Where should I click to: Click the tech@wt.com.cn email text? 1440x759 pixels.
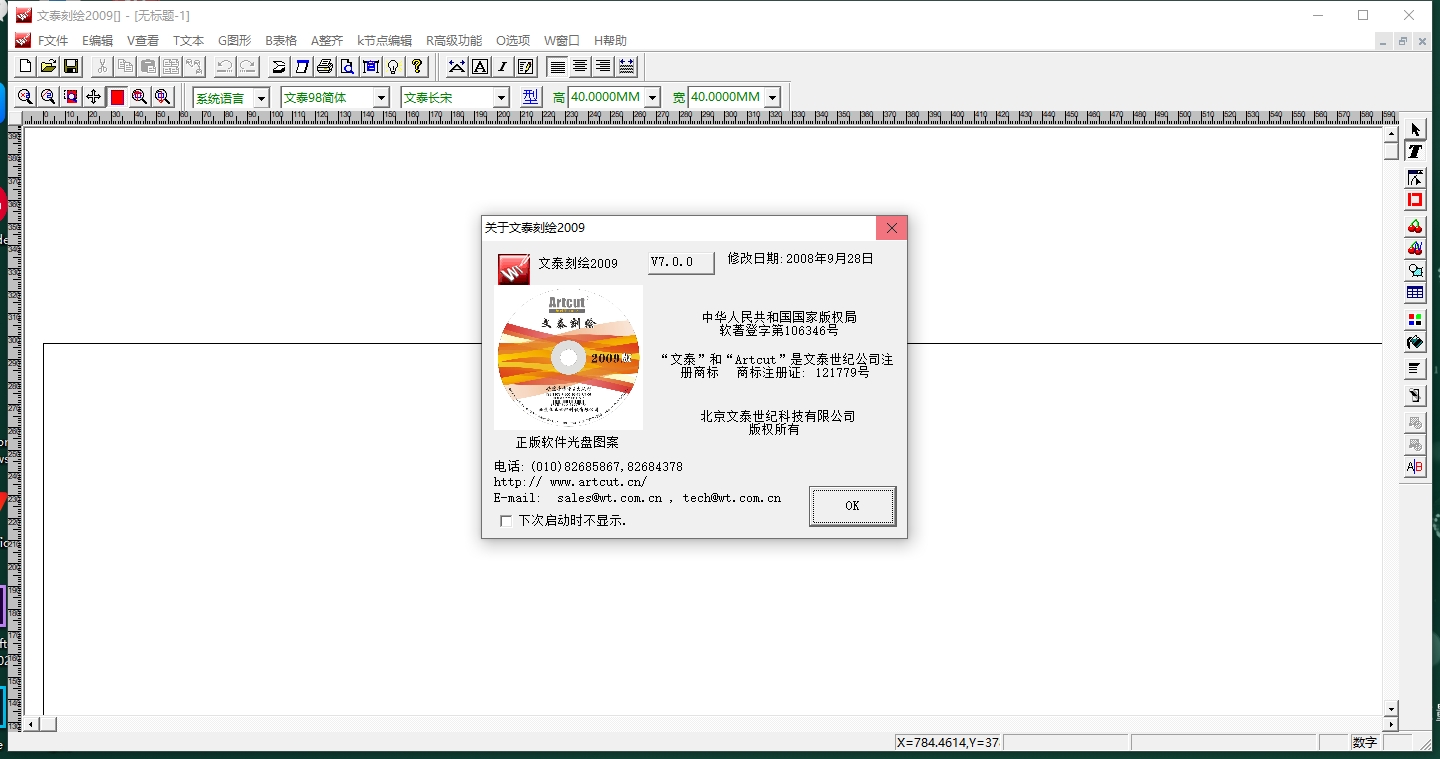[x=732, y=498]
